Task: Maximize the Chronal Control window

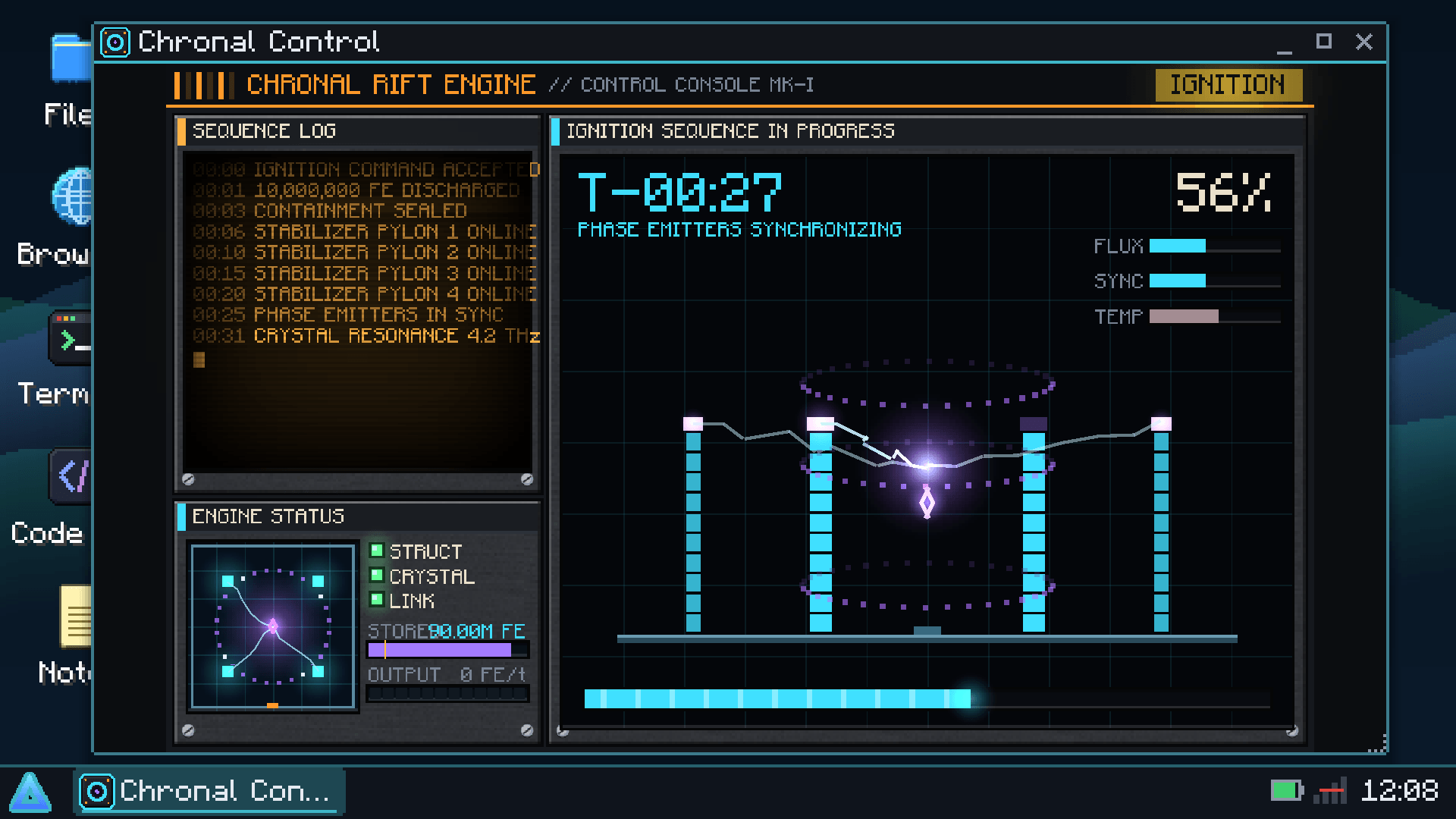Action: coord(1324,42)
